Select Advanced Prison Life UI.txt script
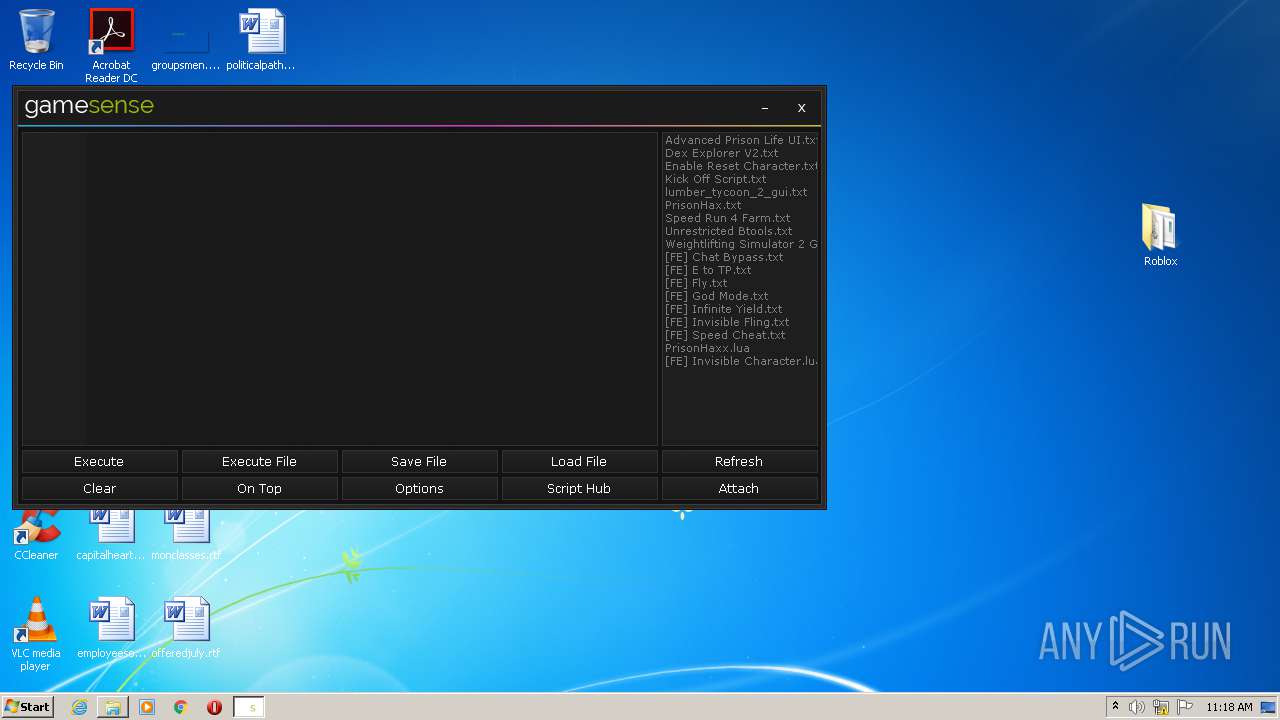 [741, 140]
